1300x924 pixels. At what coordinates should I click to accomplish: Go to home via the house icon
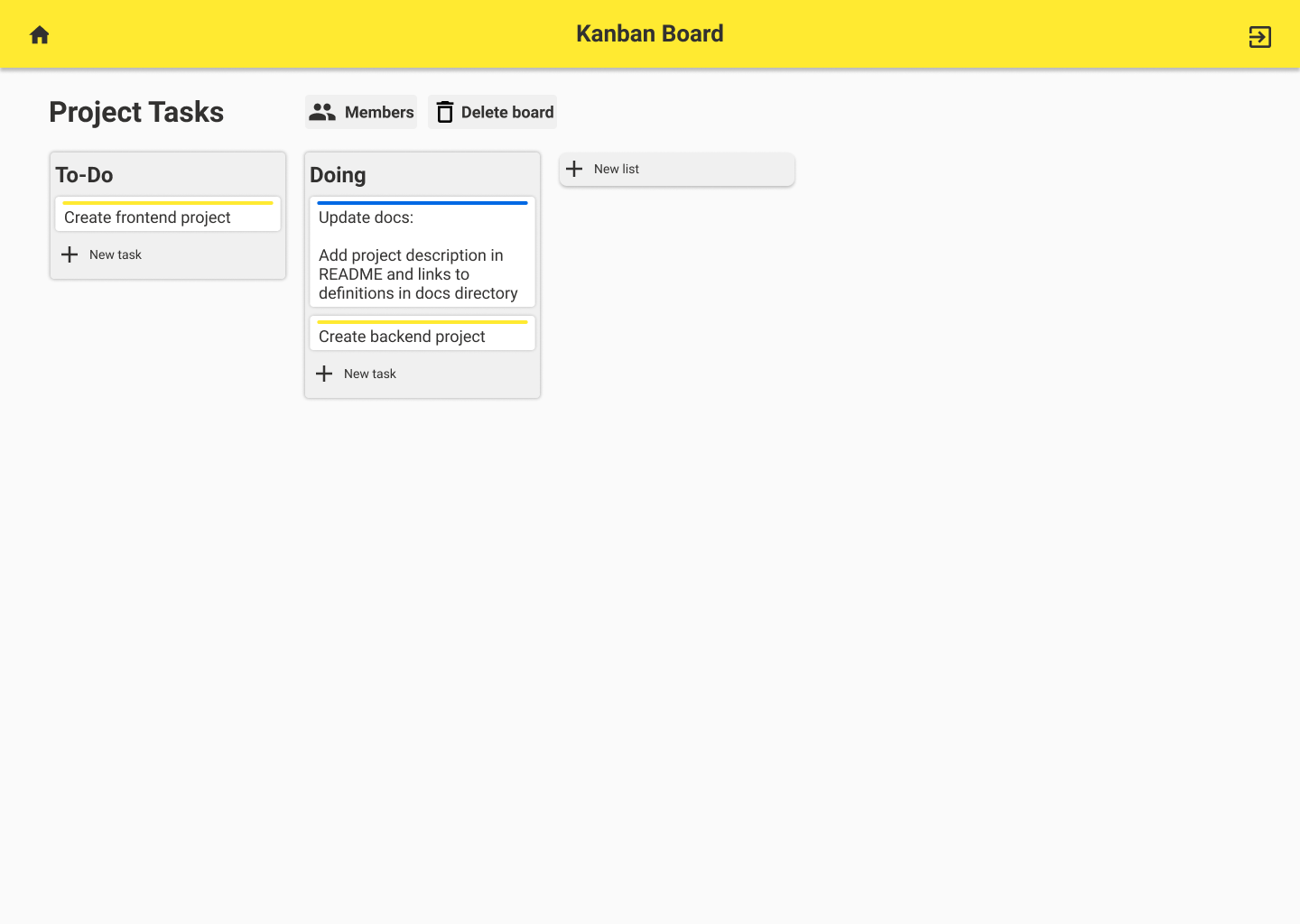(40, 35)
